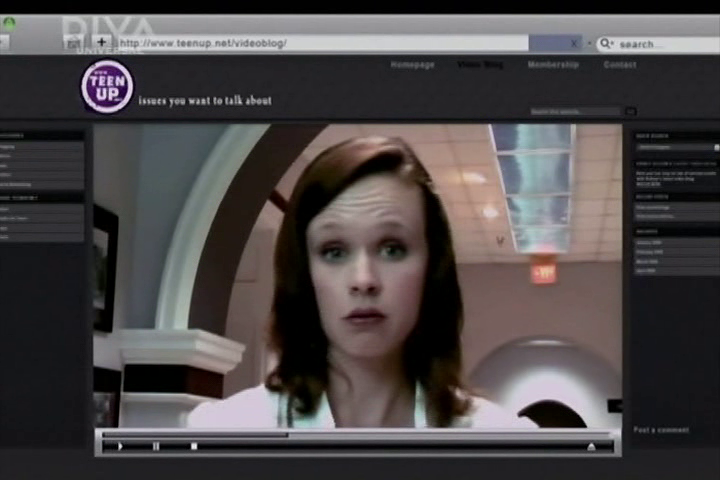Click the website search field below nav
This screenshot has height=480, width=720.
575,112
